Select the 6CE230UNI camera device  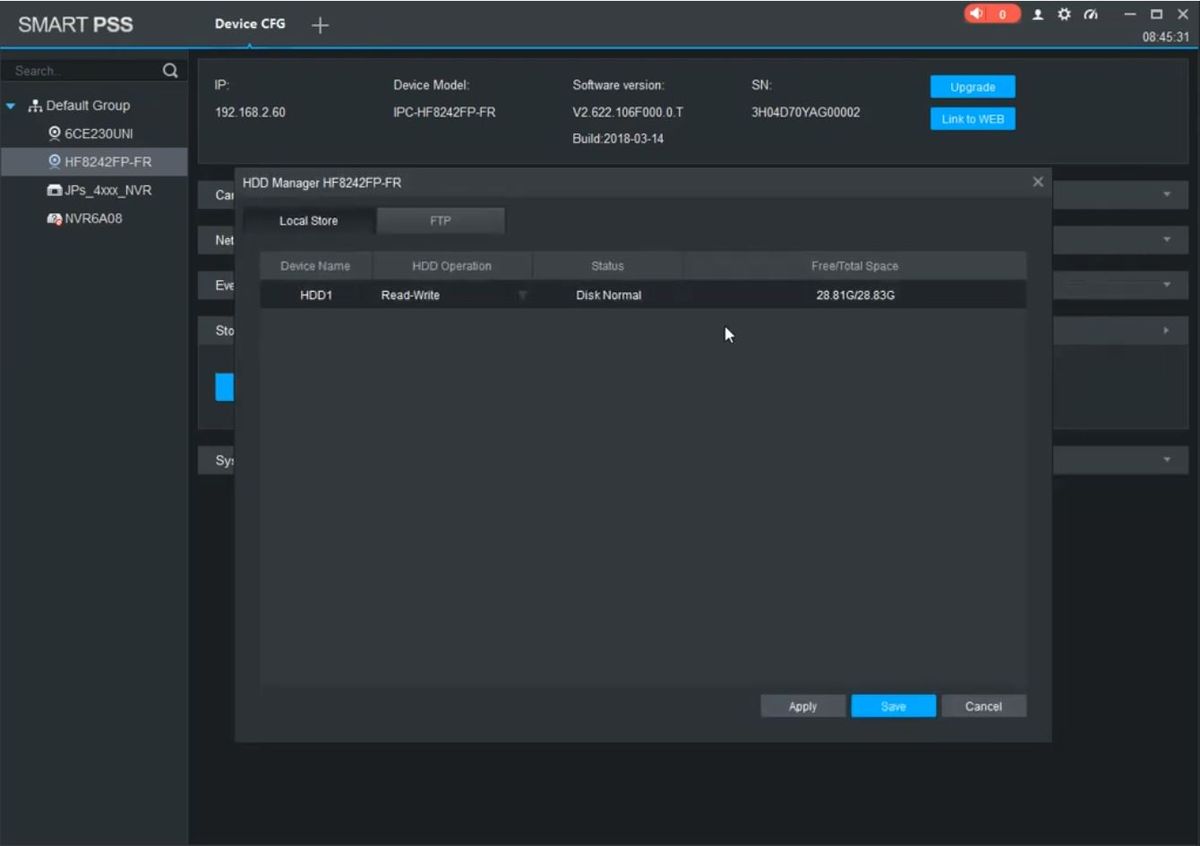98,133
